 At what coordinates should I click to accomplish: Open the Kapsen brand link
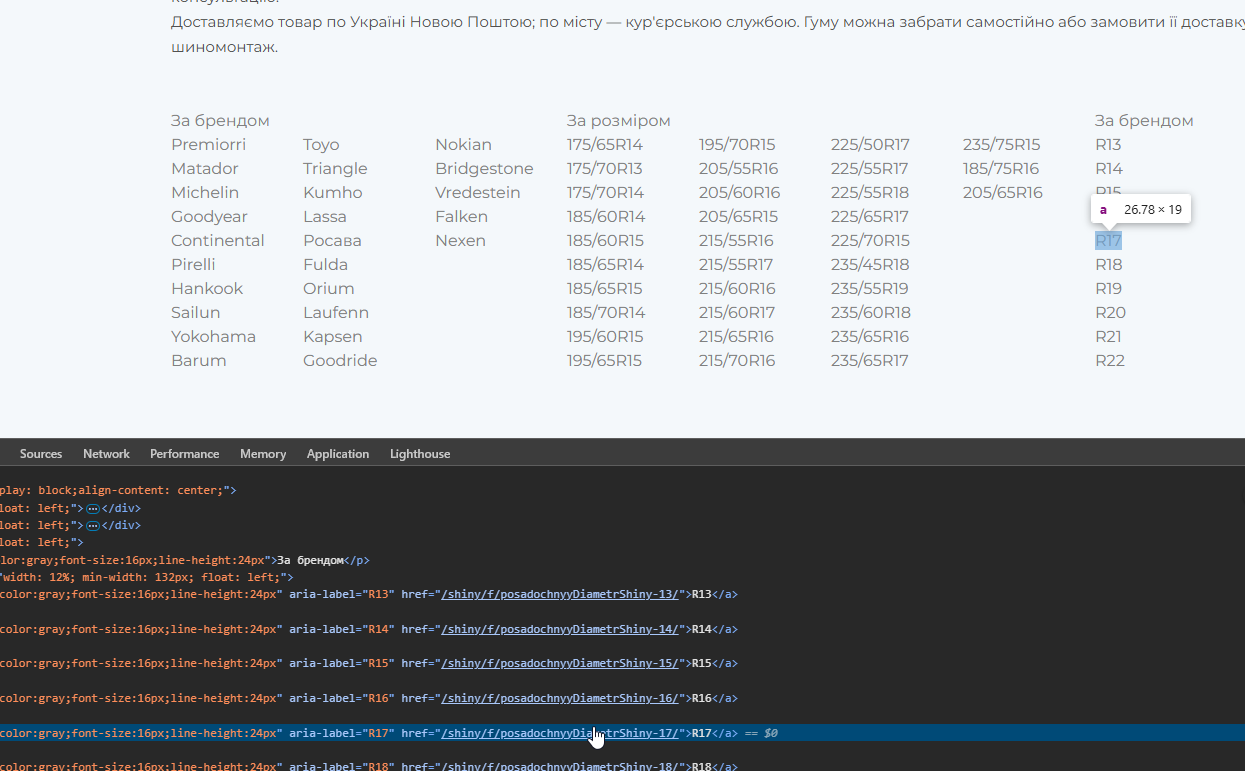(333, 337)
